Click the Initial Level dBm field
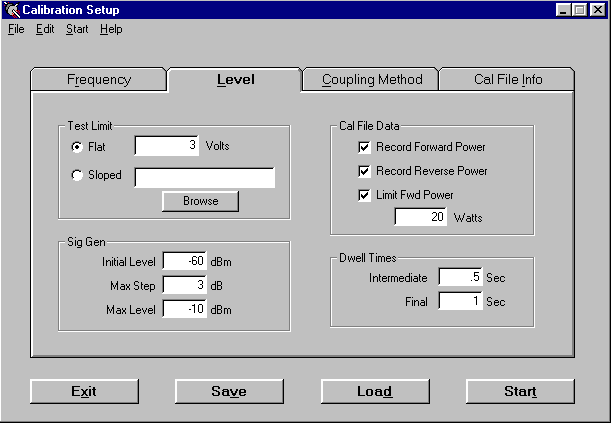The image size is (612, 424). (x=184, y=262)
